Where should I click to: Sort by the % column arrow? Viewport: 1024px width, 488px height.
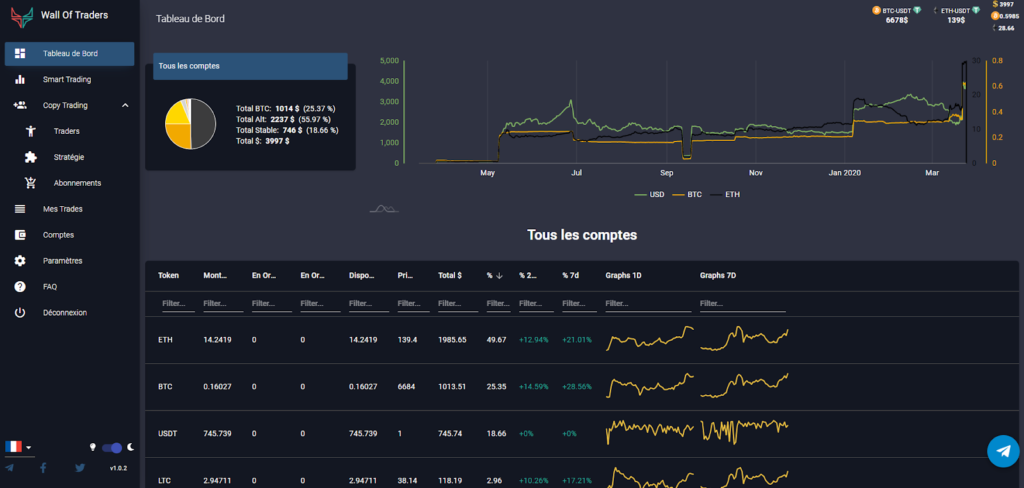tap(499, 275)
